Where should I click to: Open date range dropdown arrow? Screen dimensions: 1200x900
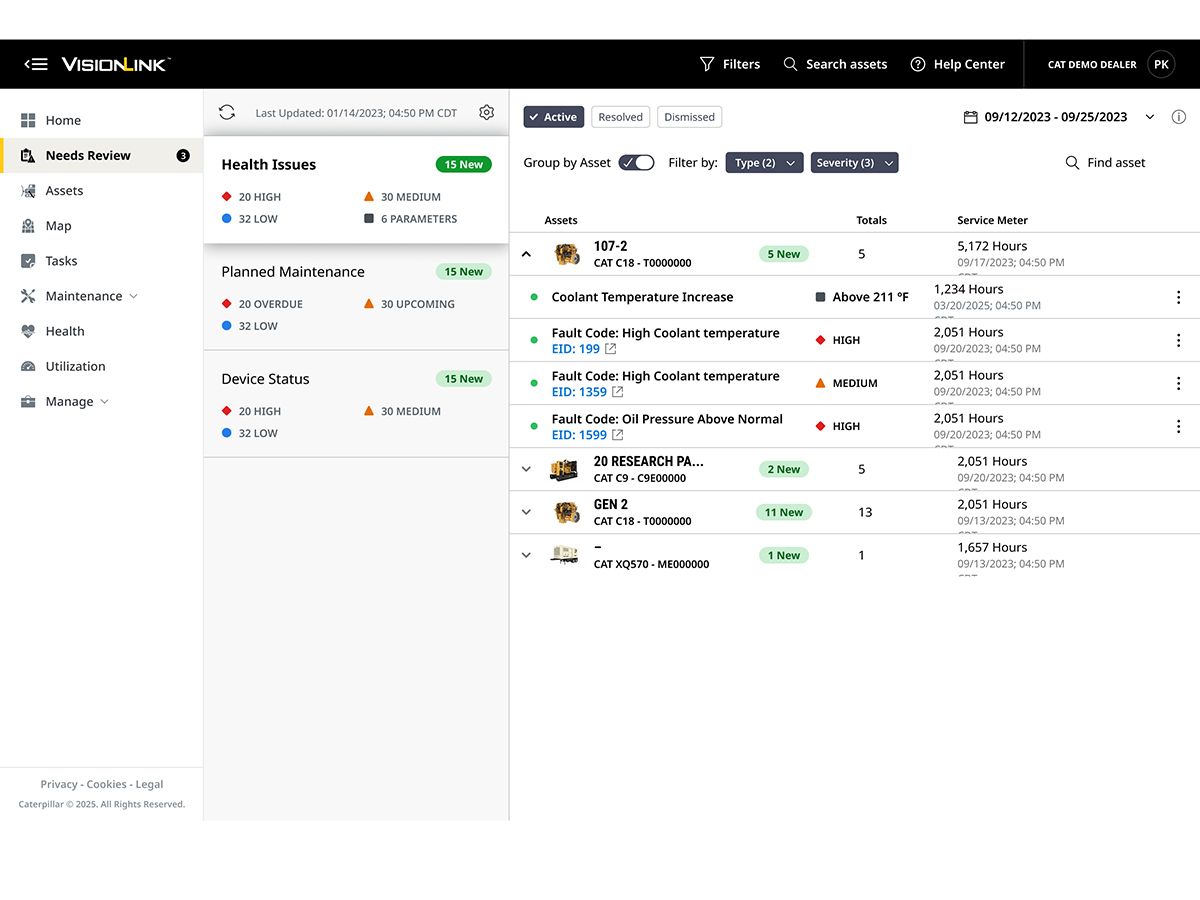click(x=1150, y=117)
